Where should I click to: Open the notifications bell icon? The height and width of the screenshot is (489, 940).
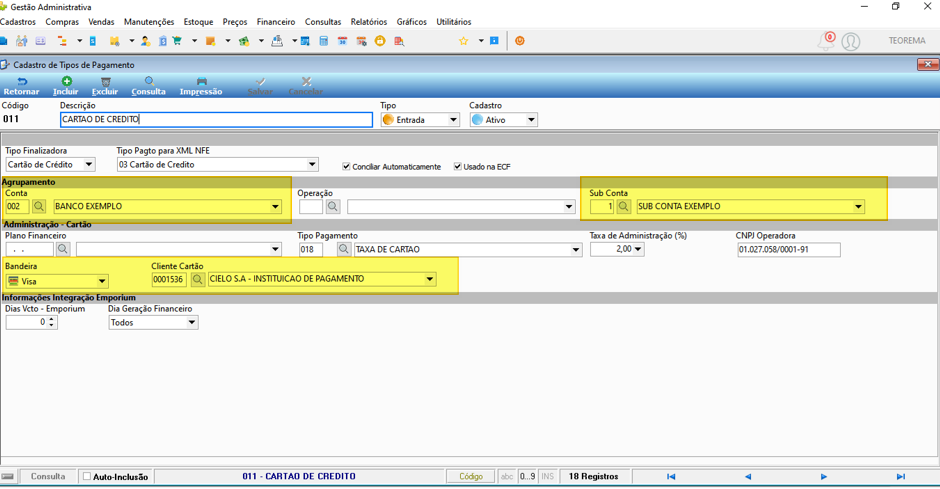pyautogui.click(x=826, y=41)
